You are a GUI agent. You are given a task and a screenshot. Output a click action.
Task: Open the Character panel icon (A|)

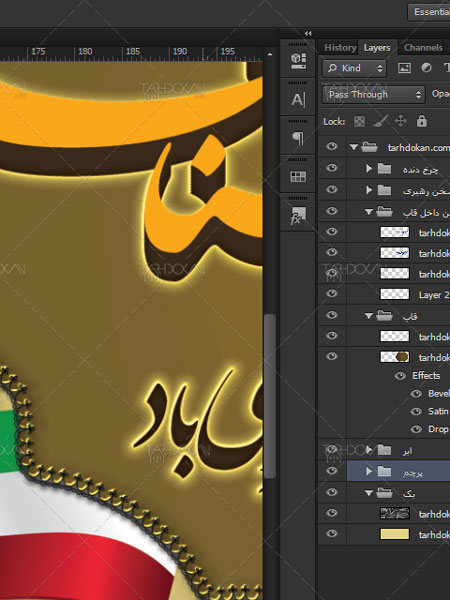click(x=298, y=99)
